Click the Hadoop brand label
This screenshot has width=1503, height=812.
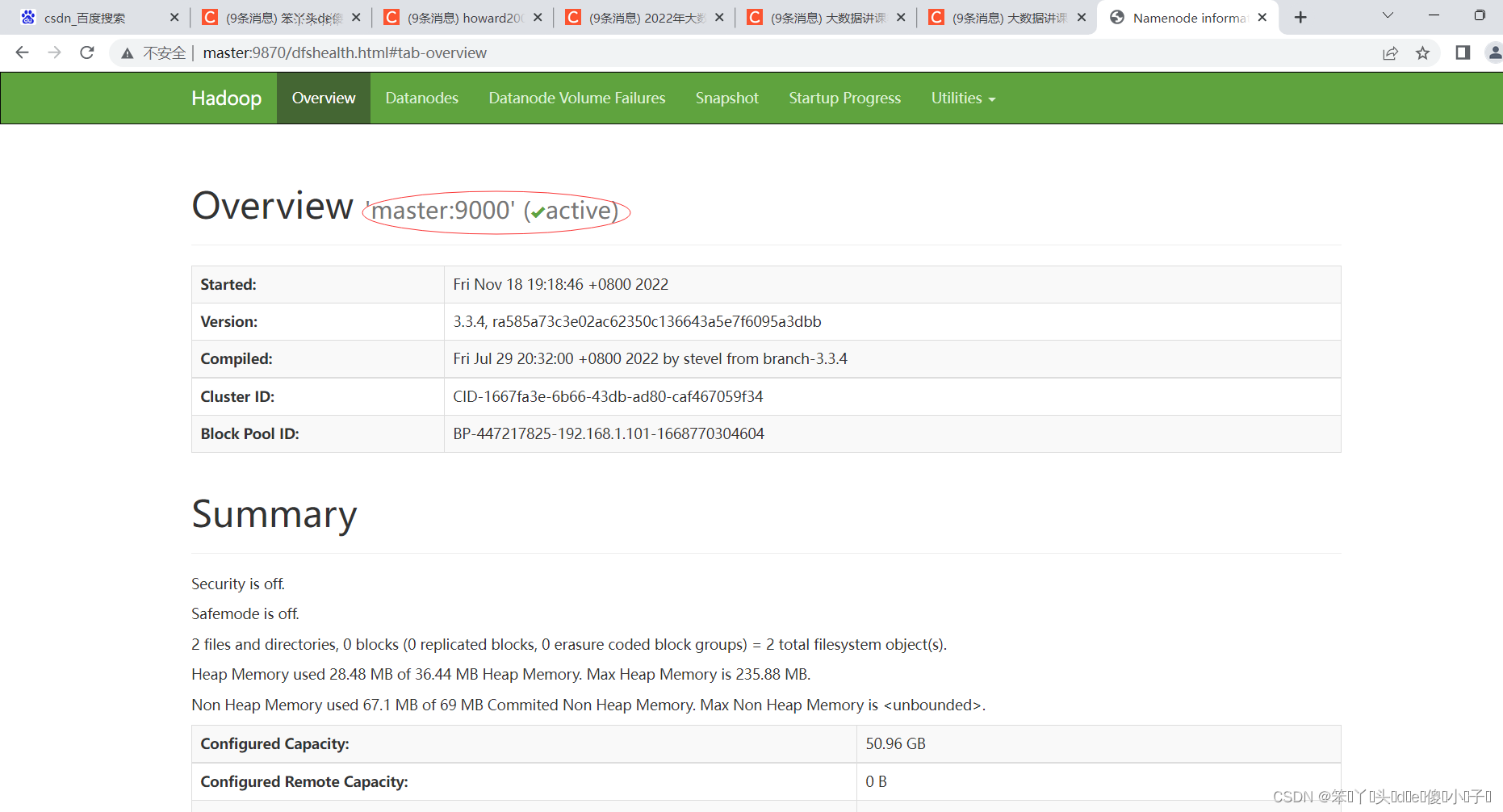226,98
